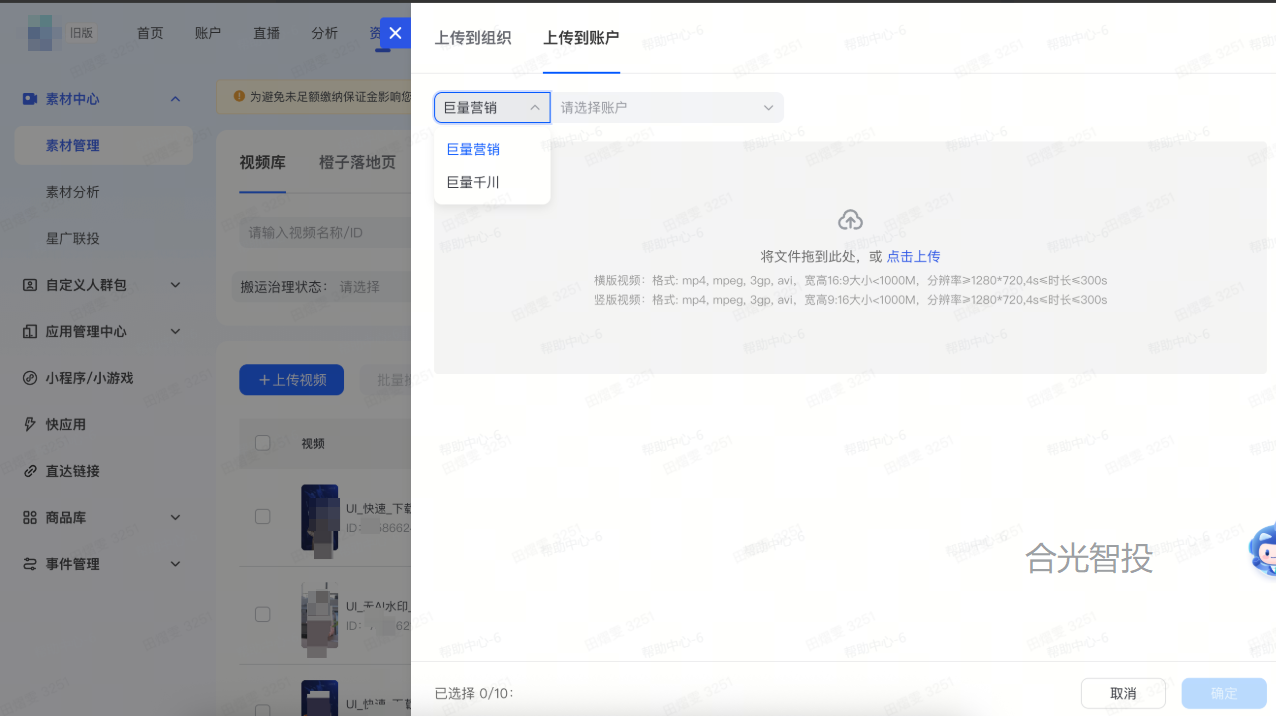Viewport: 1276px width, 716px height.
Task: Switch to the 橙子落地页 tab
Action: pos(357,162)
